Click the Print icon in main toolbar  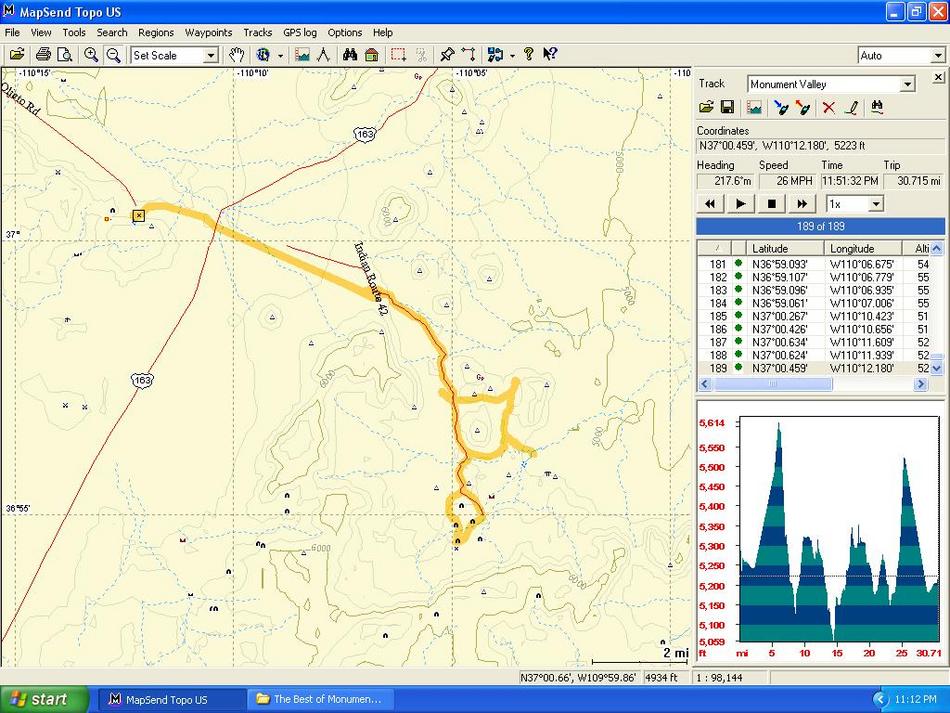click(43, 55)
